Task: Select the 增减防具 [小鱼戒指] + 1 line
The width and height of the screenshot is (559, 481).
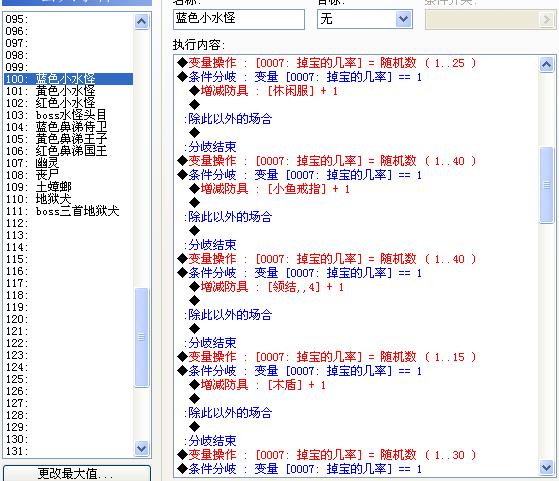Action: pyautogui.click(x=270, y=189)
